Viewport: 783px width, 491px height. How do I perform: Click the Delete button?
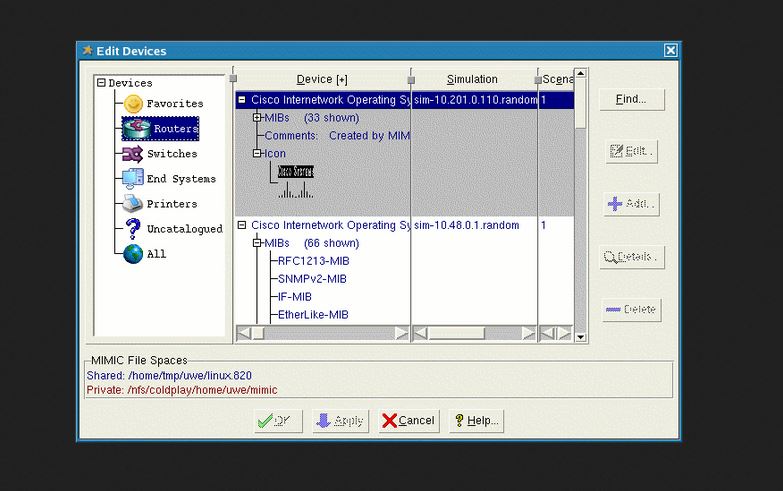coord(632,310)
